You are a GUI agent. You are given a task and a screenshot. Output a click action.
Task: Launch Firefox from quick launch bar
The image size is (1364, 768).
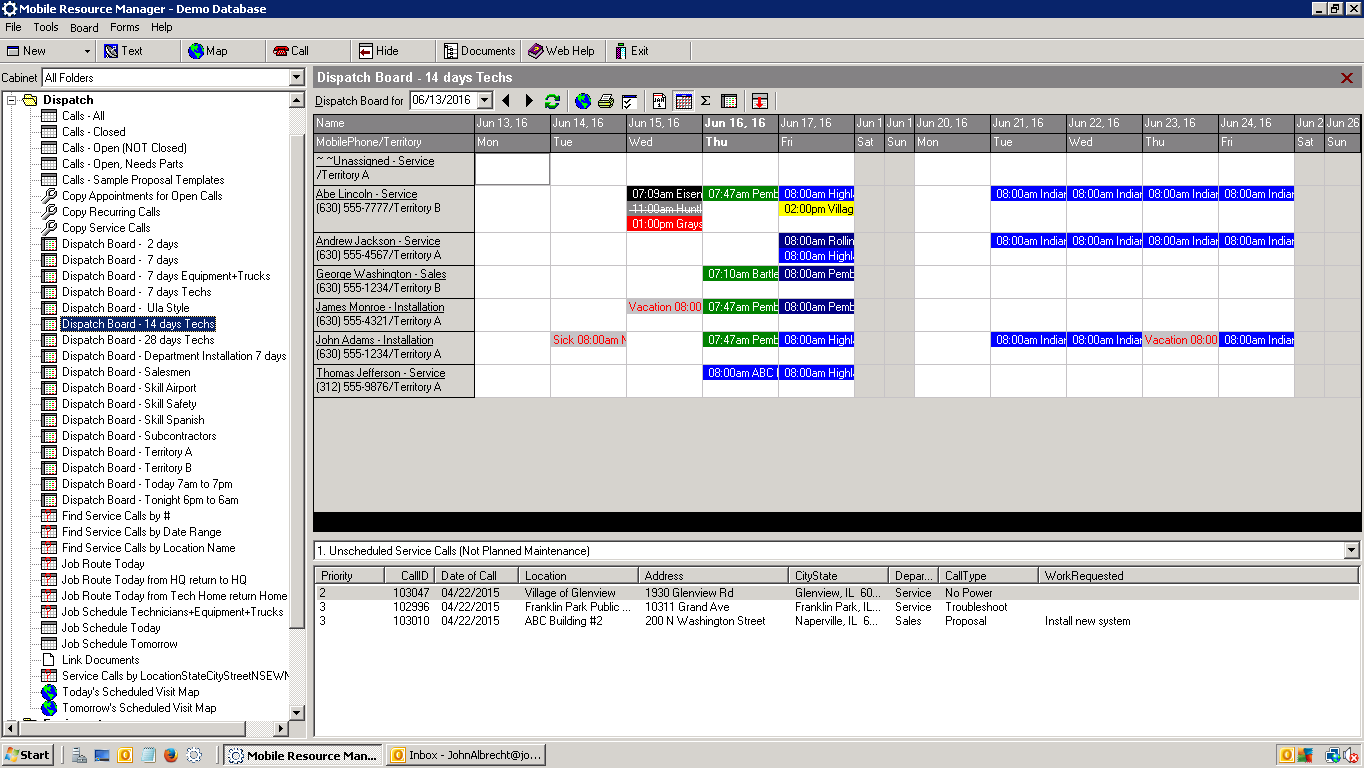(x=171, y=756)
